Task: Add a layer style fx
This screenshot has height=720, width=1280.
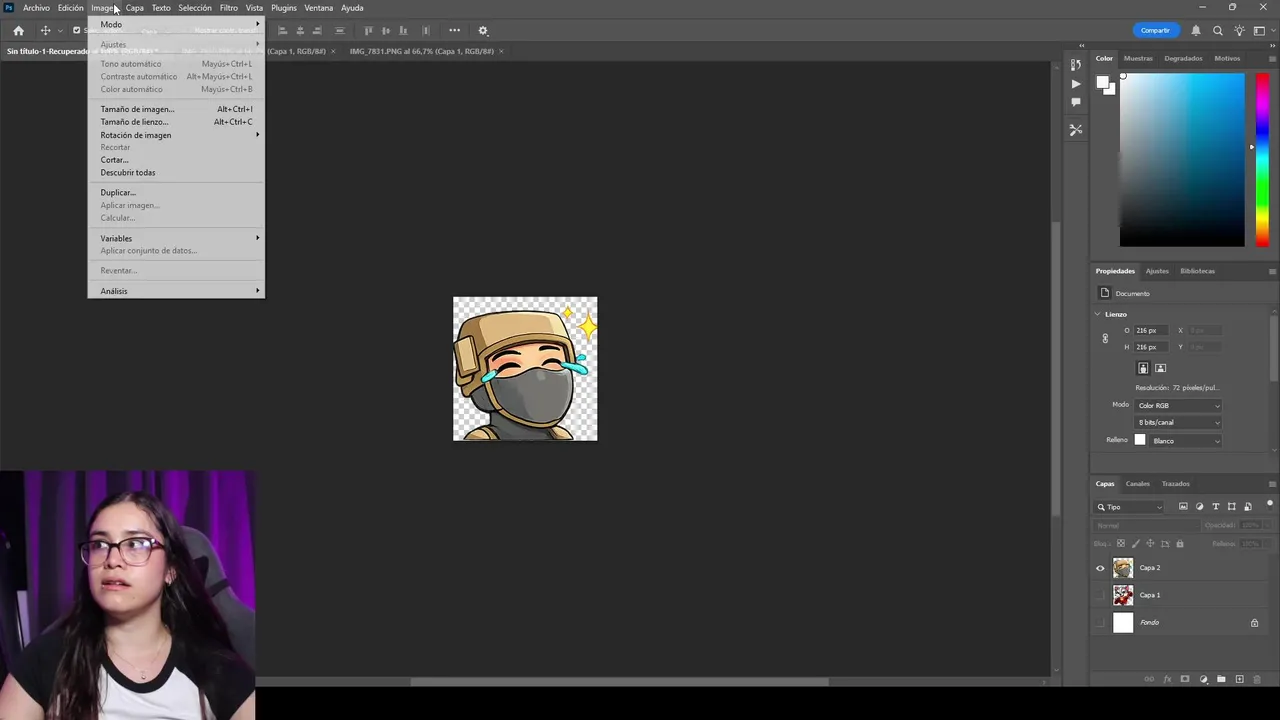Action: click(x=1167, y=679)
